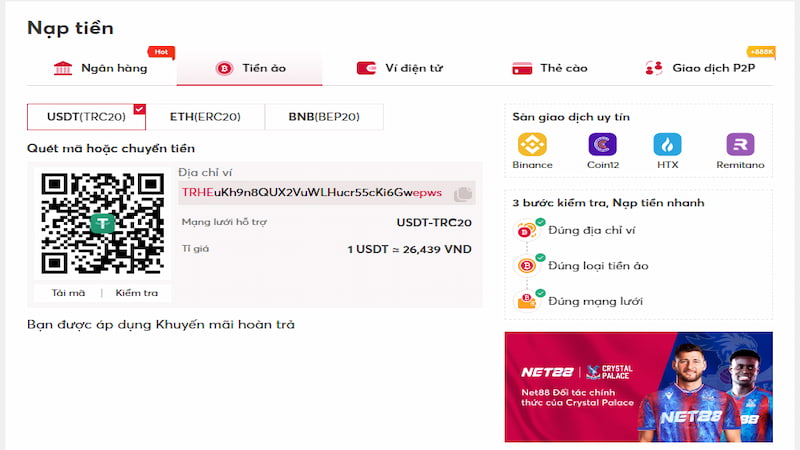The image size is (800, 450).
Task: Click the QR code image
Action: pos(103,223)
